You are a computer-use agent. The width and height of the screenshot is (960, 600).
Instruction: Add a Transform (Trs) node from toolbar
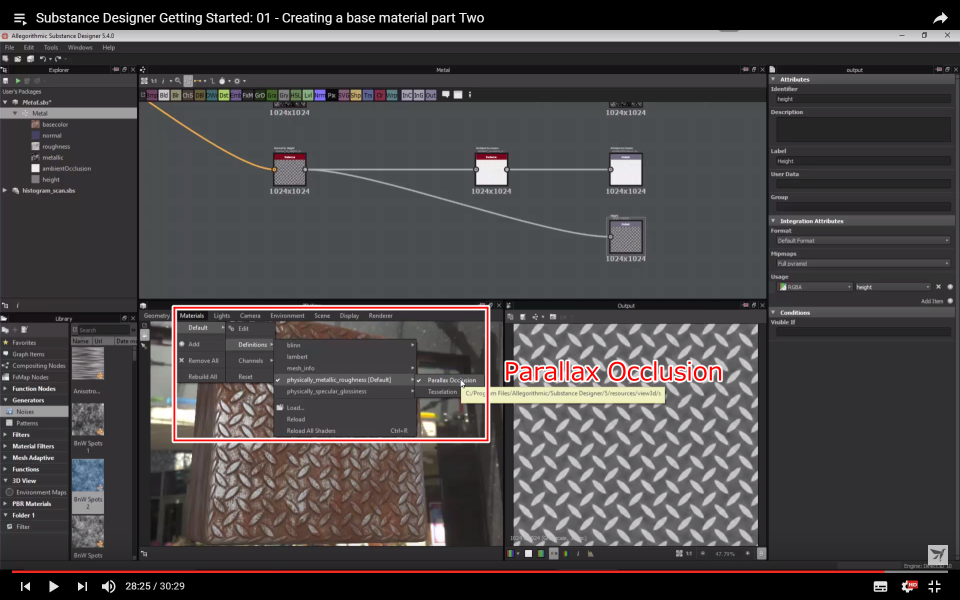(368, 96)
